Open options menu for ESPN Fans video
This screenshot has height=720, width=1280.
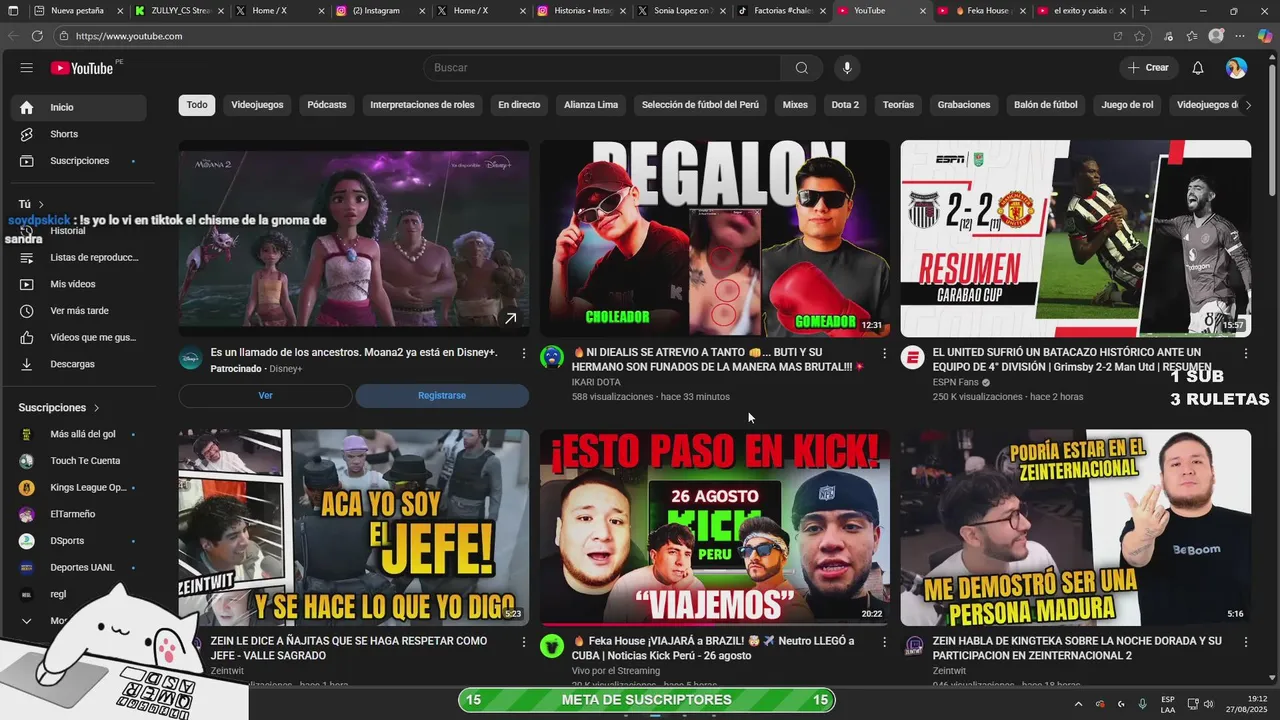[1245, 353]
